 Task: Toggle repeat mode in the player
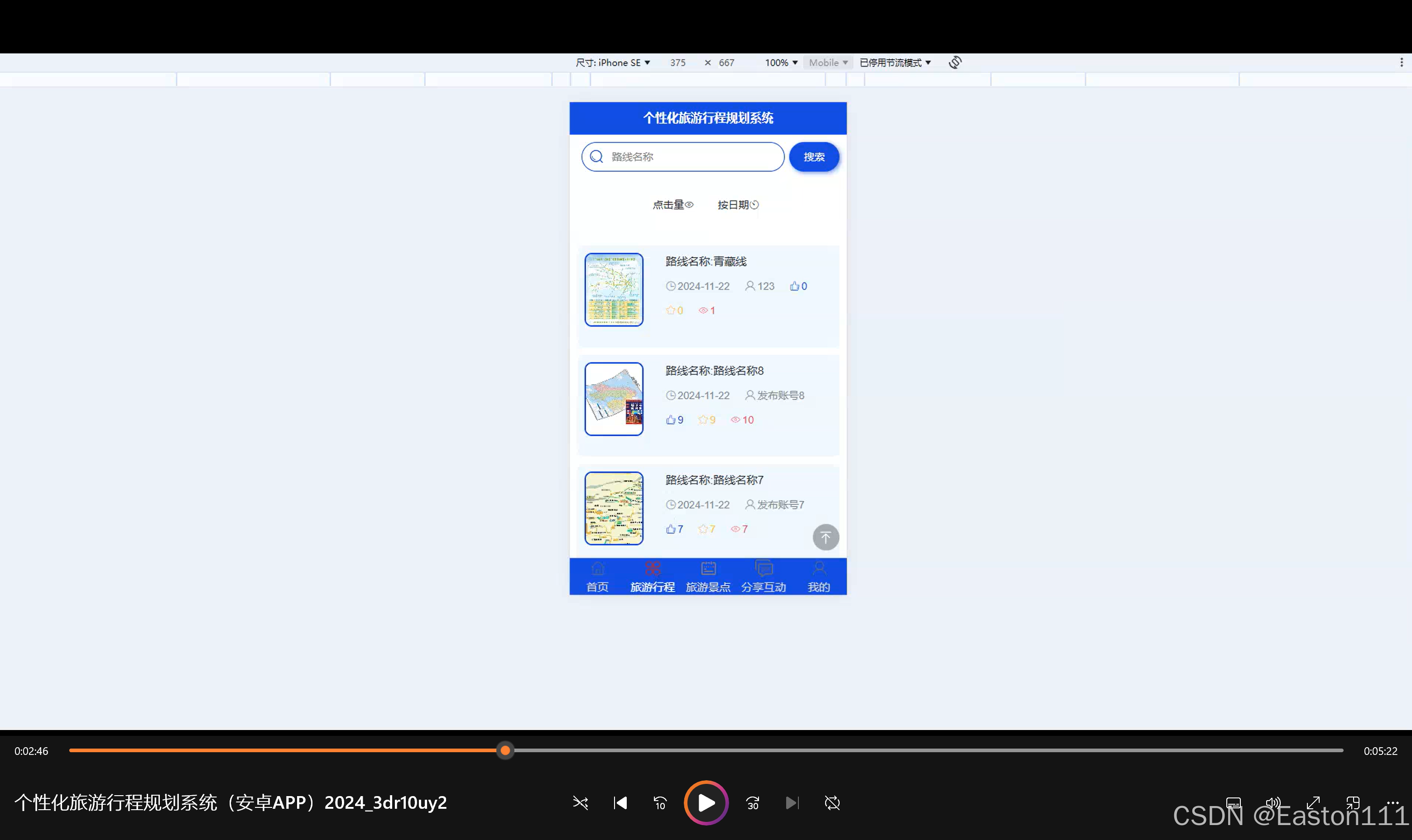832,802
